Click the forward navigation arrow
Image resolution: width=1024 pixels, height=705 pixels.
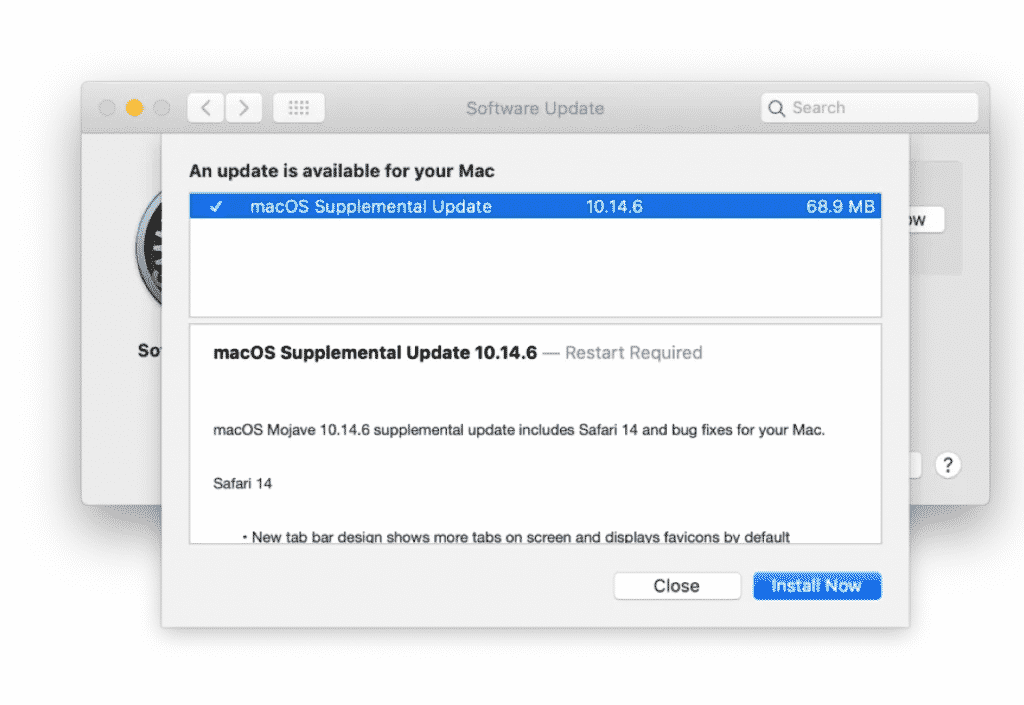[244, 107]
